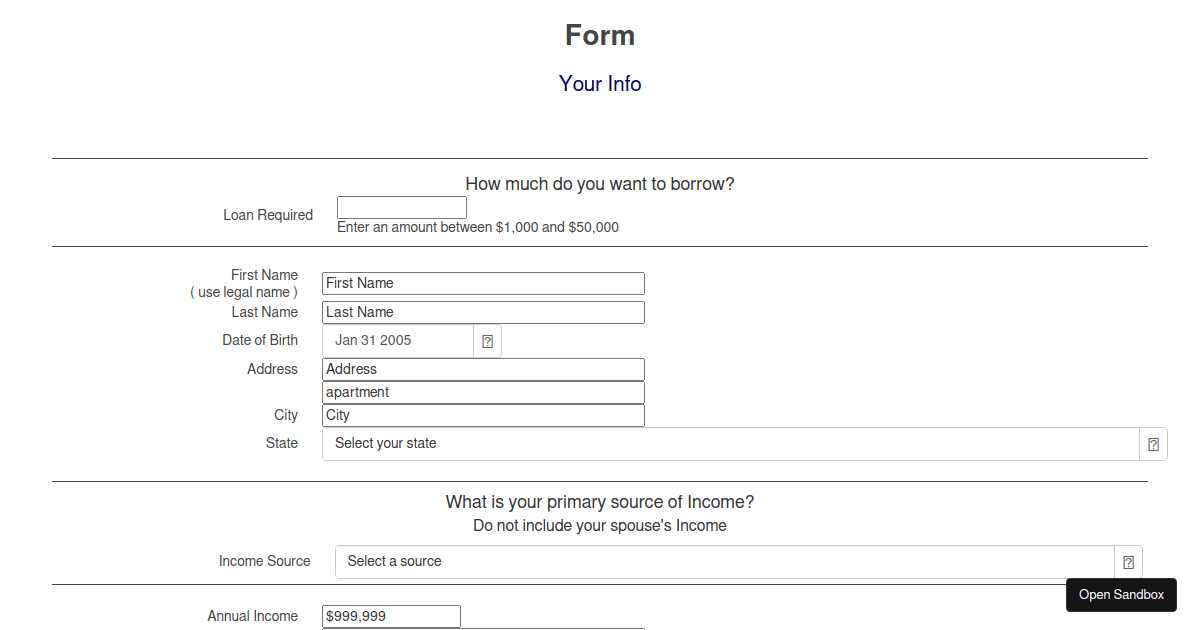Image resolution: width=1200 pixels, height=630 pixels.
Task: Click the apartment input field
Action: (x=483, y=392)
